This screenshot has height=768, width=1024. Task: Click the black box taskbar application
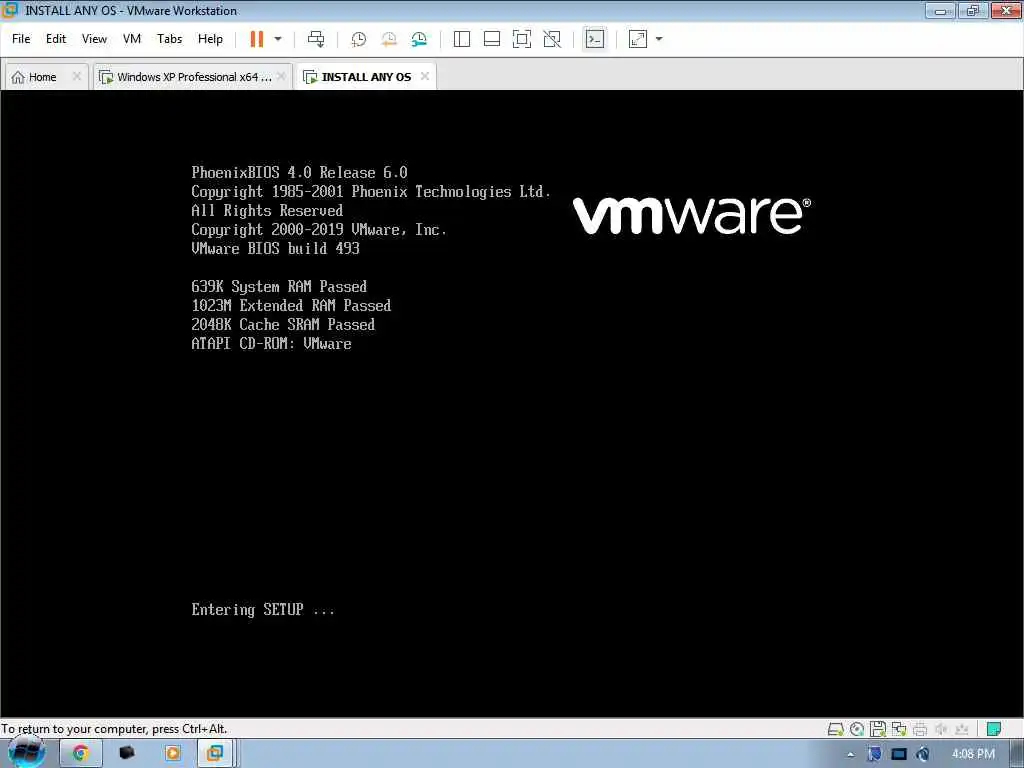point(127,754)
